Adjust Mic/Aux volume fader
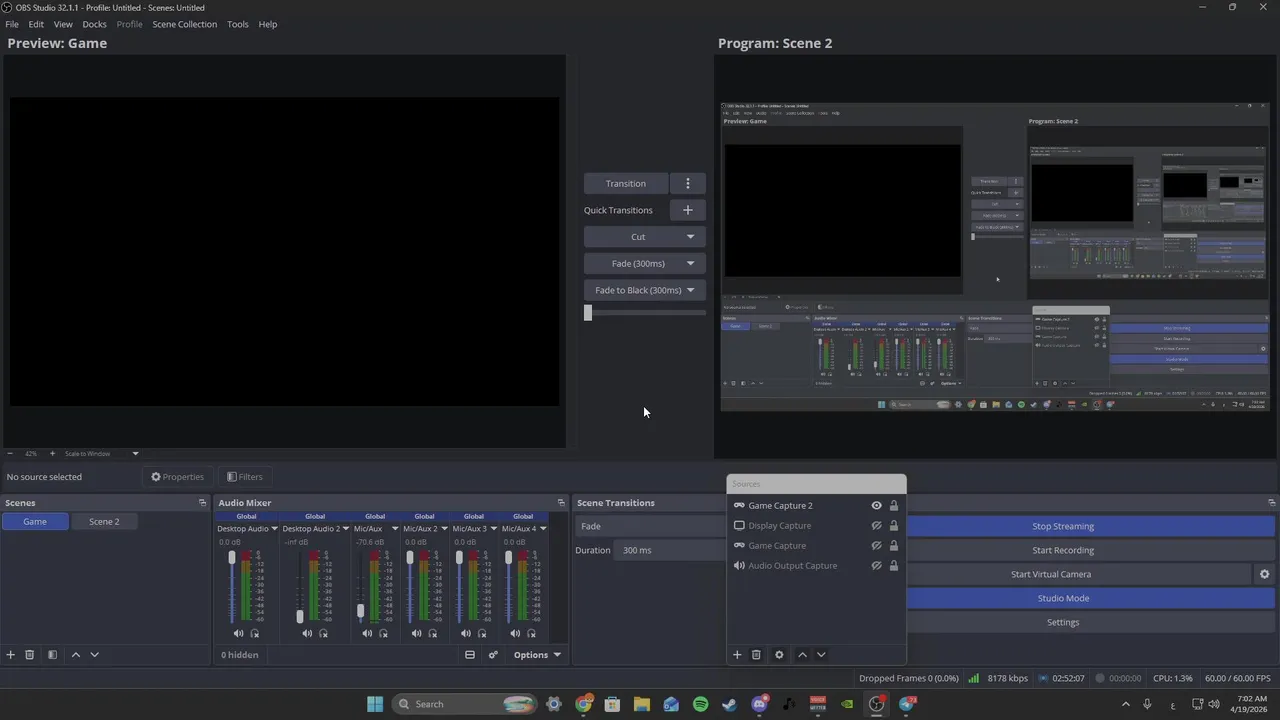The image size is (1280, 720). pos(360,611)
